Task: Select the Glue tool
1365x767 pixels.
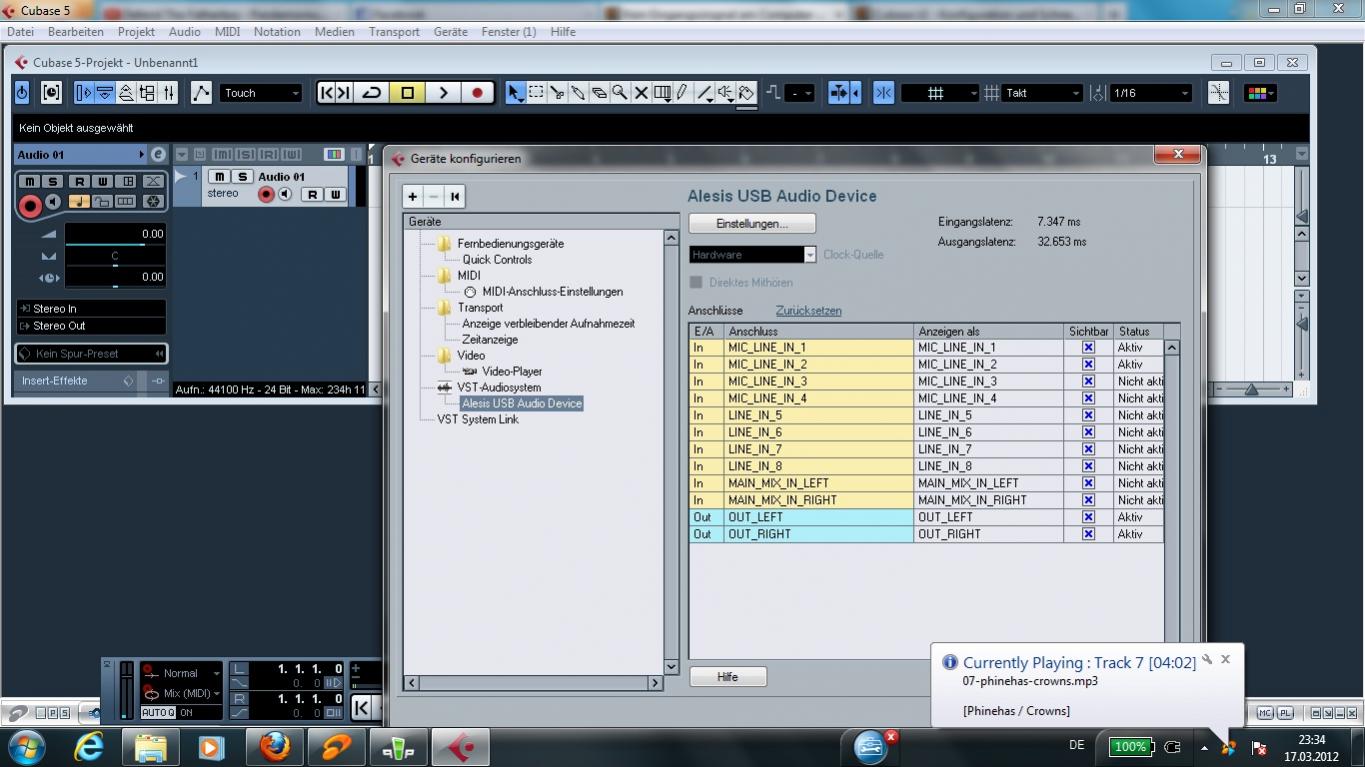Action: pyautogui.click(x=578, y=93)
